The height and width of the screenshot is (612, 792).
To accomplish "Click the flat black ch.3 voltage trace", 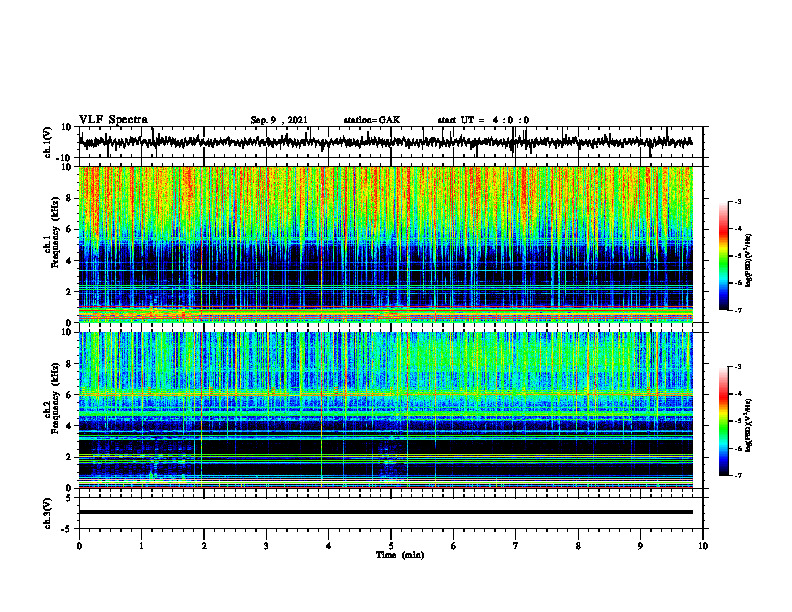I will click(x=386, y=512).
